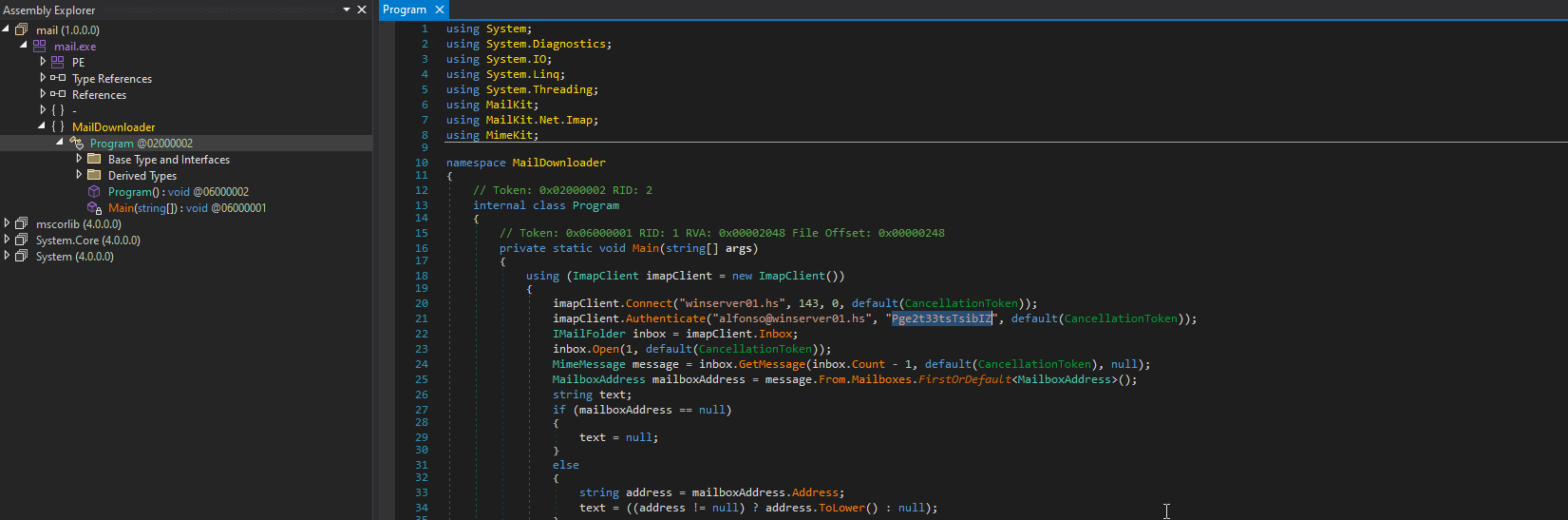The image size is (1568, 520).
Task: Open the Assembly Explorer window options dropdown
Action: (x=347, y=10)
